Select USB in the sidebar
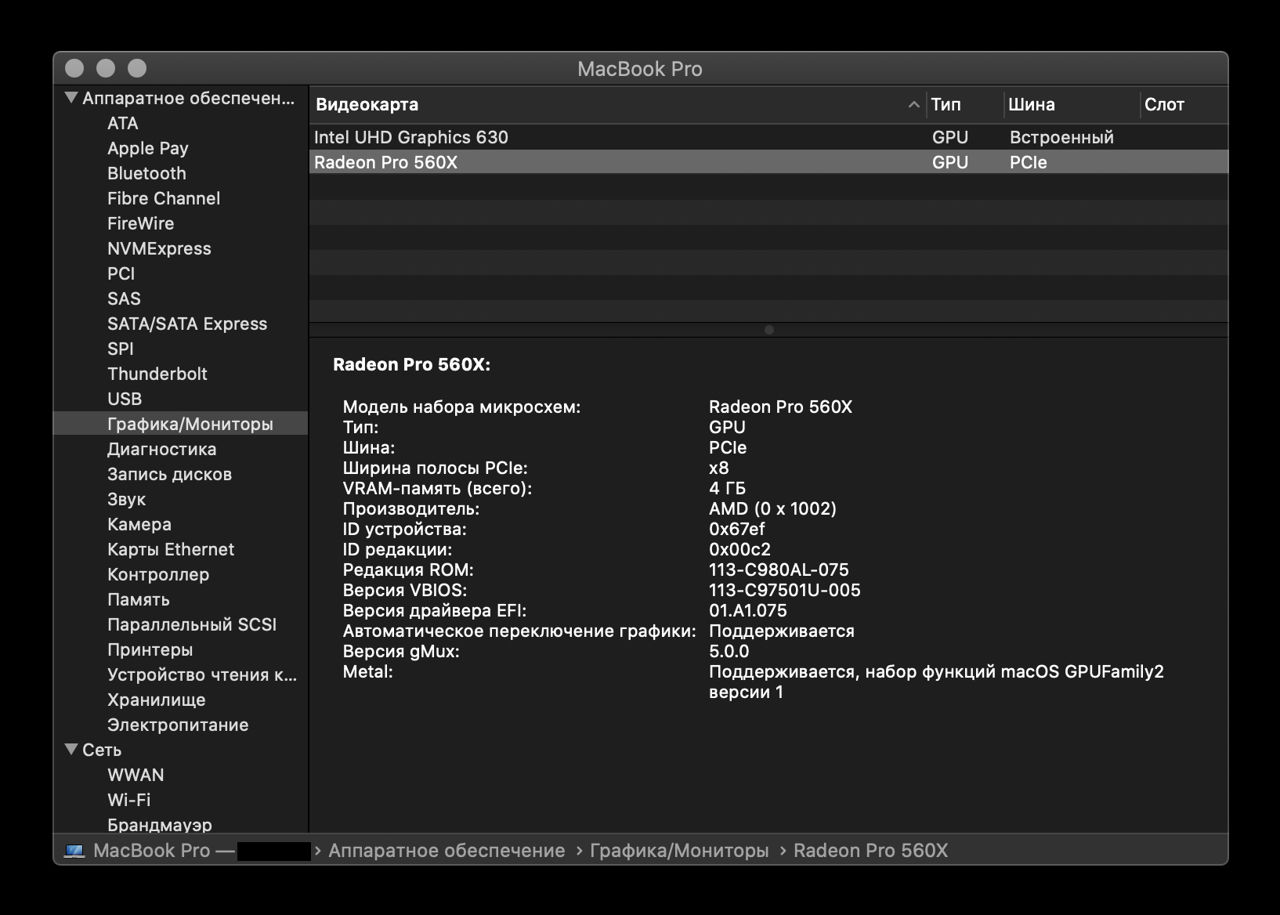Screen dimensions: 1280x915 tap(125, 398)
